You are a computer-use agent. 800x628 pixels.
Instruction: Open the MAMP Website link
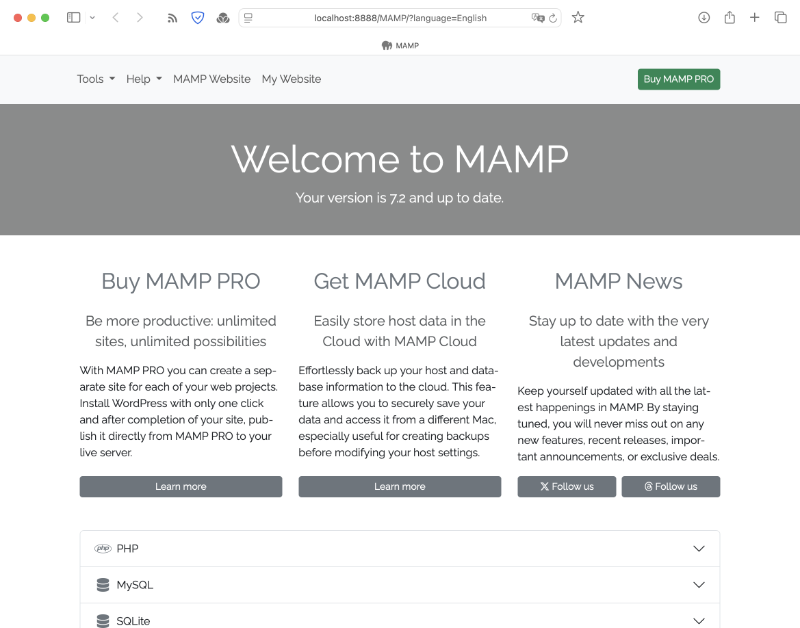(212, 79)
